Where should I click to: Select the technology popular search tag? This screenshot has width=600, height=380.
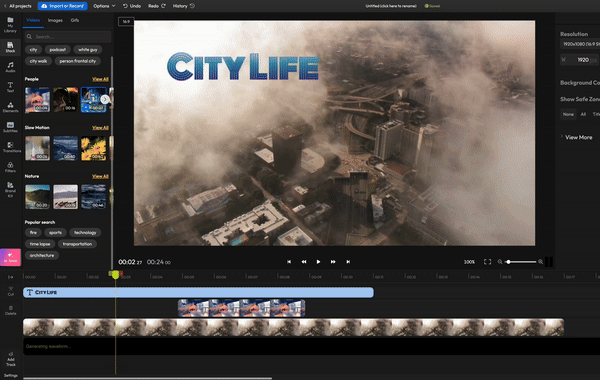(85, 233)
